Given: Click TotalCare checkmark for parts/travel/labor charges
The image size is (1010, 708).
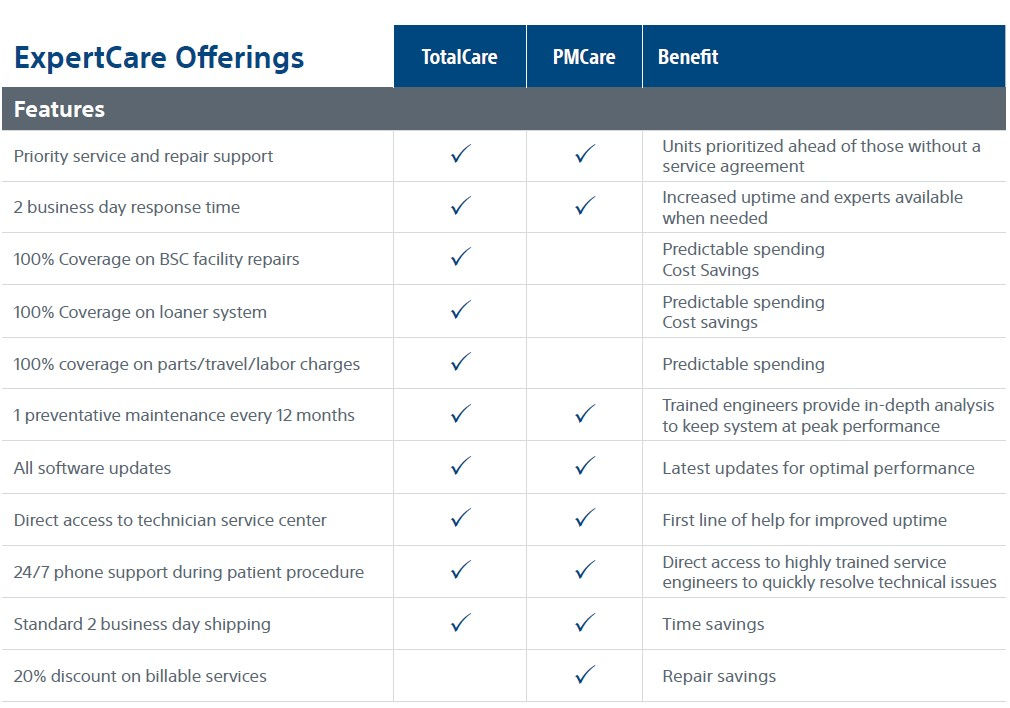Looking at the screenshot, I should pyautogui.click(x=460, y=362).
